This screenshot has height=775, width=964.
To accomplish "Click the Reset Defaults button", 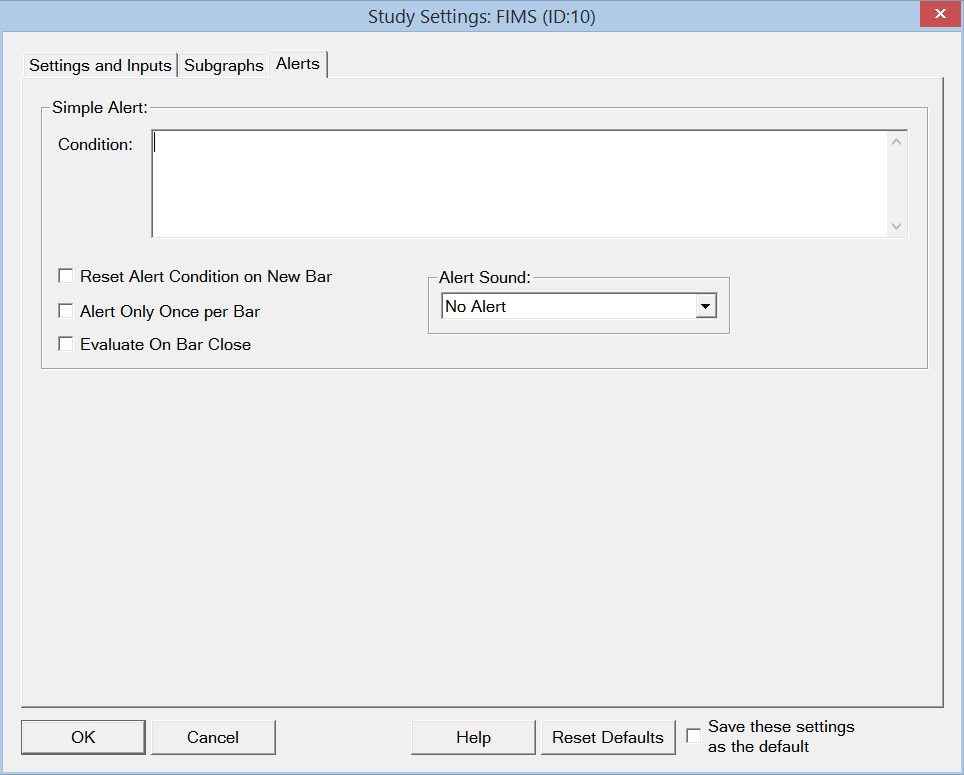I will coord(608,737).
